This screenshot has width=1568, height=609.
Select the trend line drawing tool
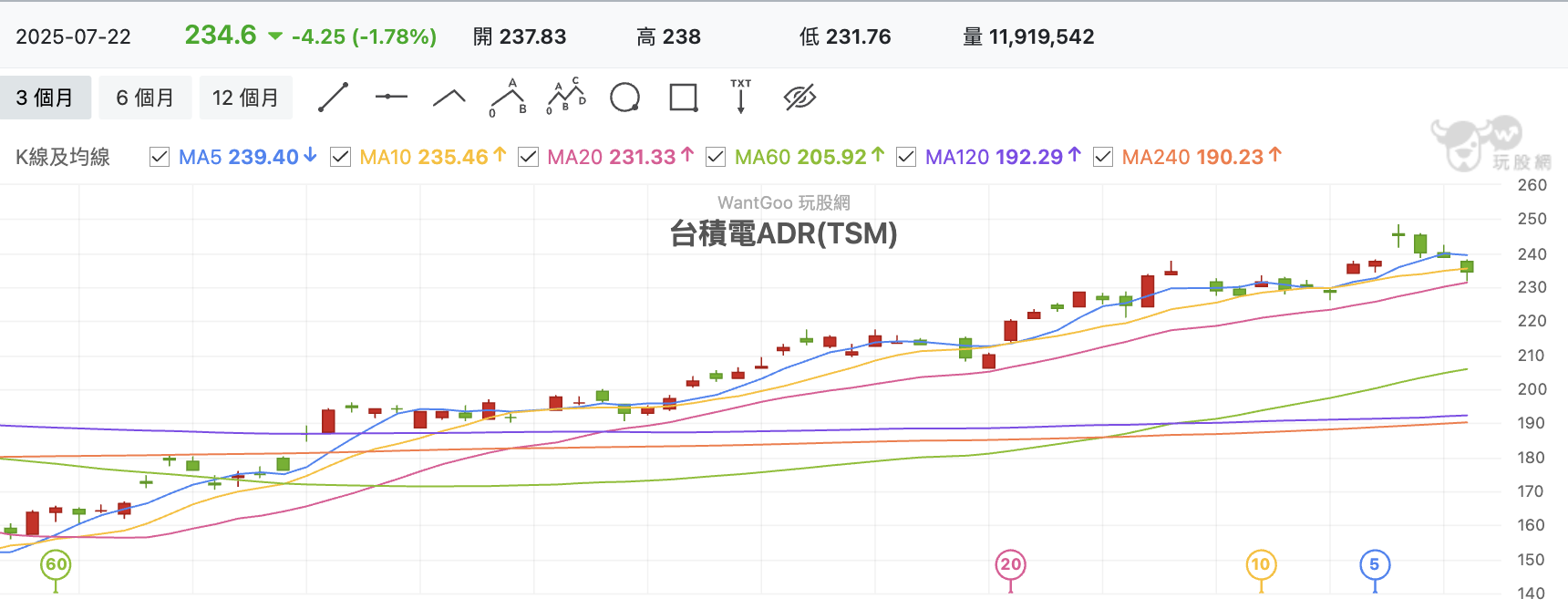pos(334,98)
